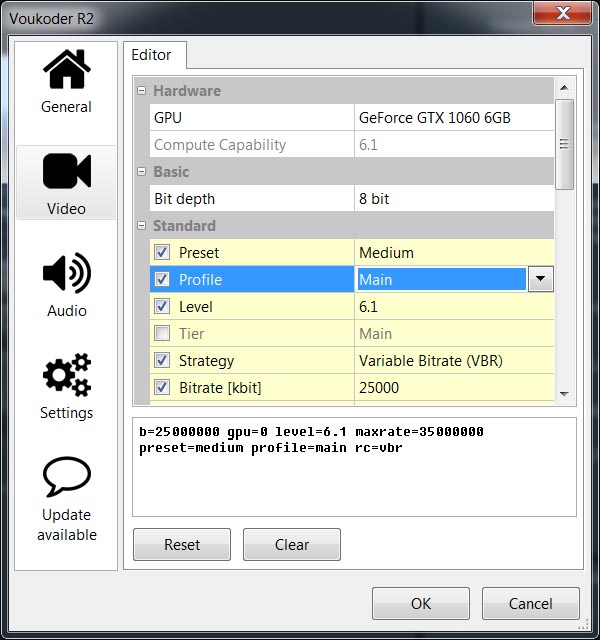Click the Hardware group header text
The image size is (600, 640).
pos(187,91)
